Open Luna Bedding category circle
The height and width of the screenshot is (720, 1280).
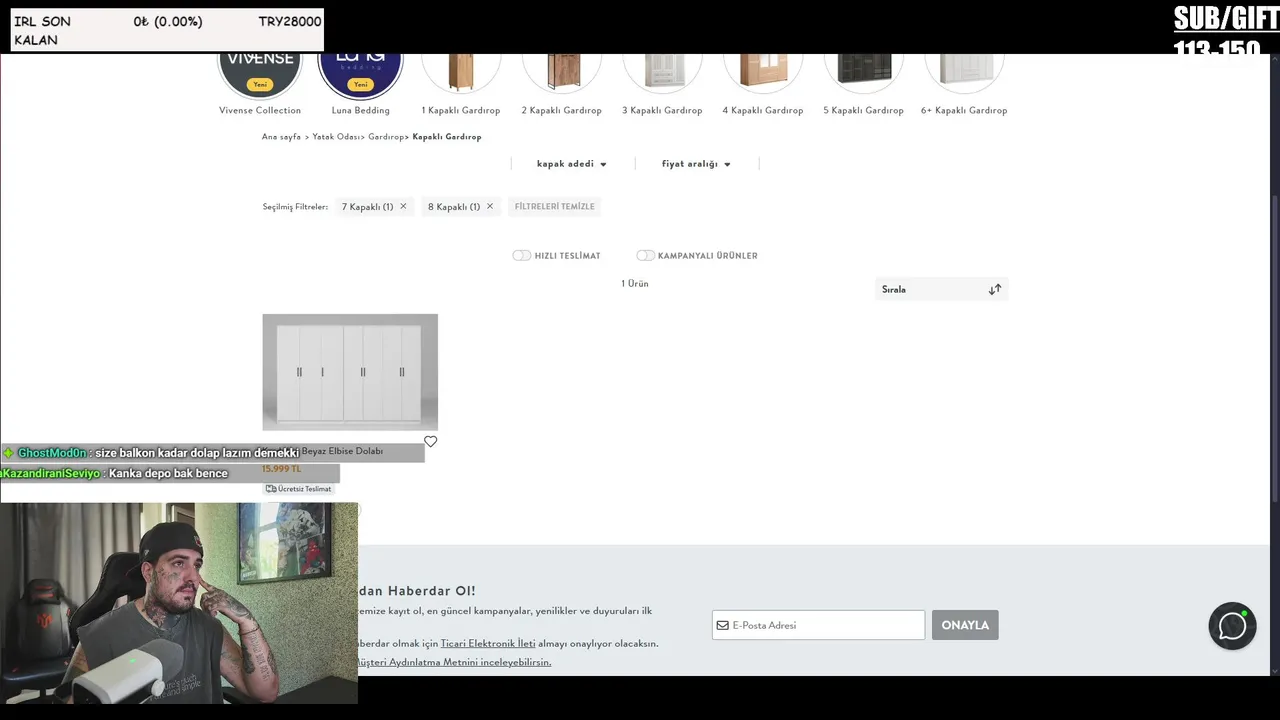click(x=360, y=75)
